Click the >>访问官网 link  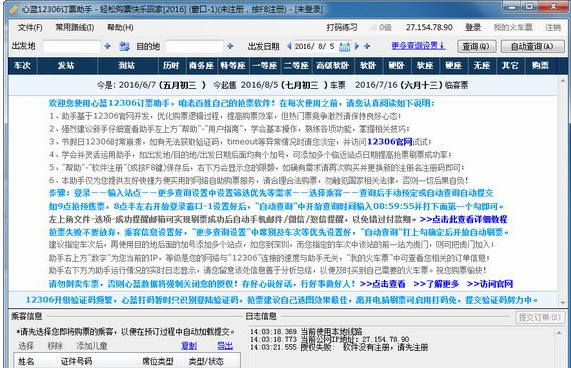tap(490, 284)
